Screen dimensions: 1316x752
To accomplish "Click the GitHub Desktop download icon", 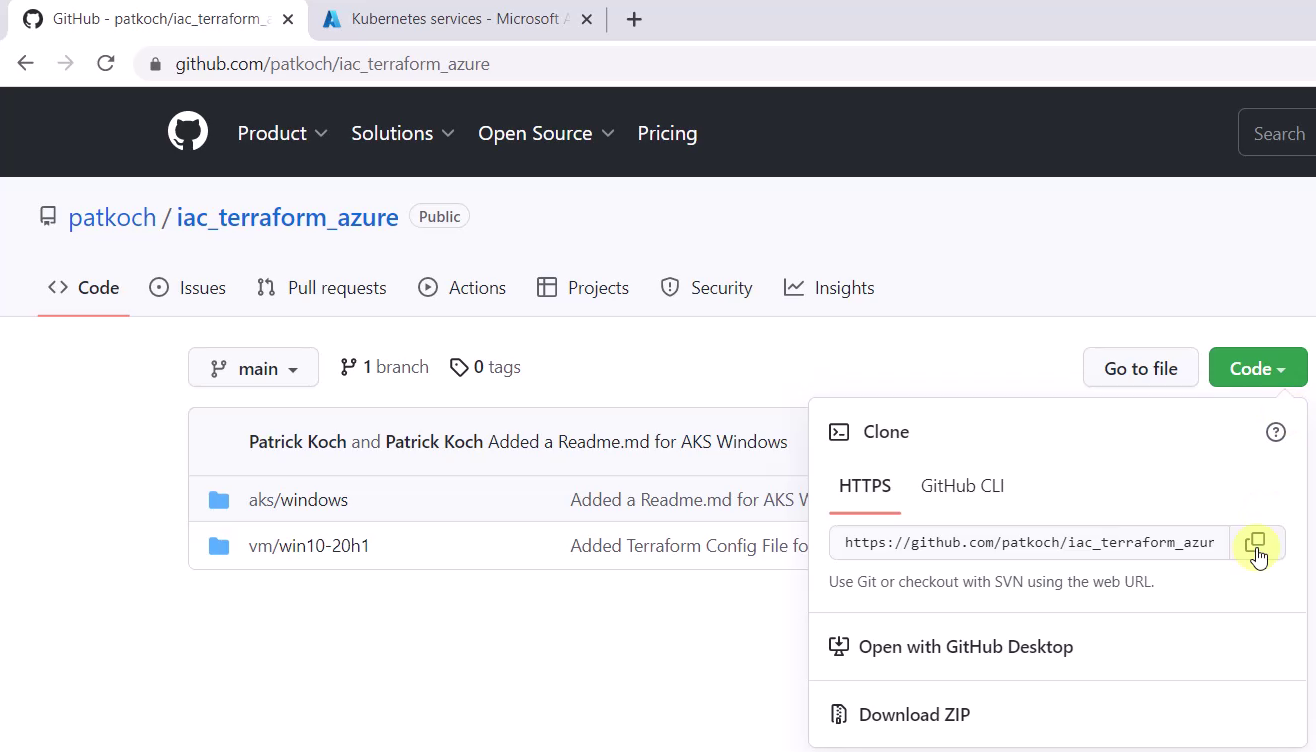I will (x=839, y=647).
